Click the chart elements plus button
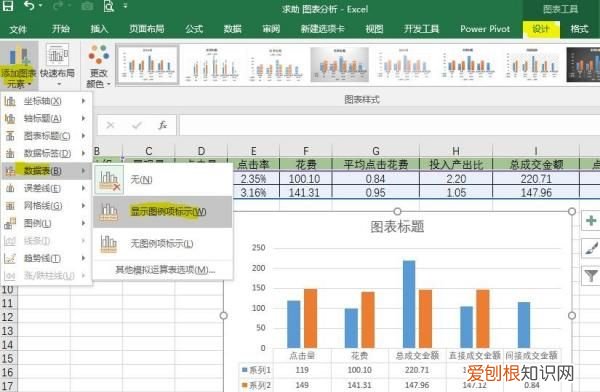This screenshot has height=392, width=600. click(591, 220)
